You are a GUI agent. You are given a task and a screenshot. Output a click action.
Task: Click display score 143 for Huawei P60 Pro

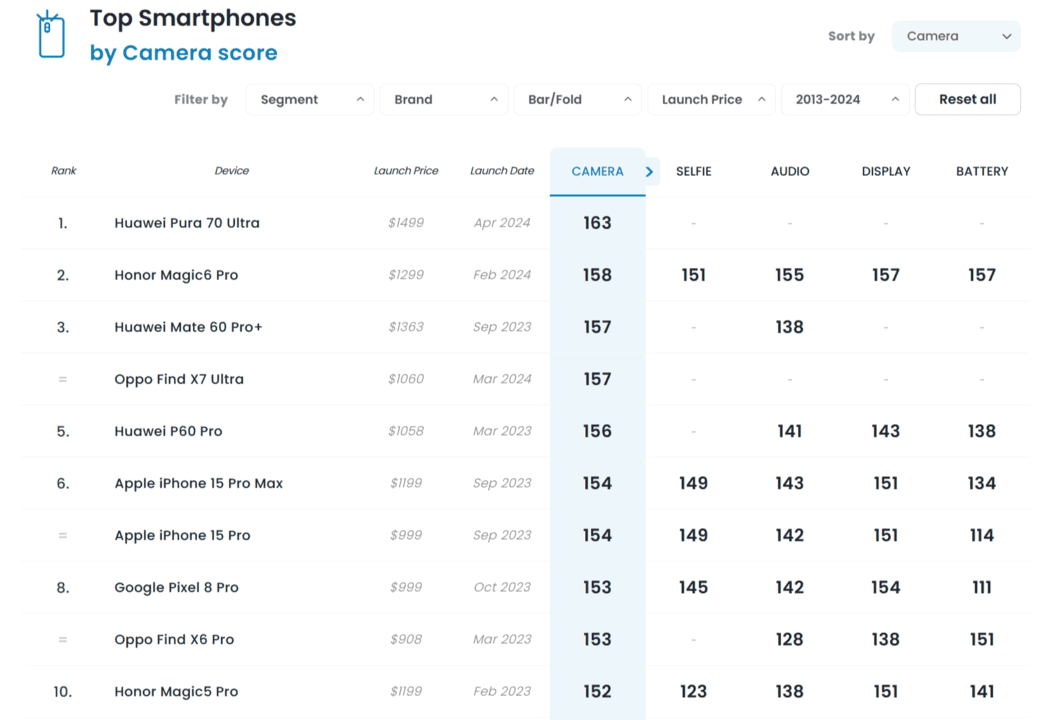[x=886, y=431]
